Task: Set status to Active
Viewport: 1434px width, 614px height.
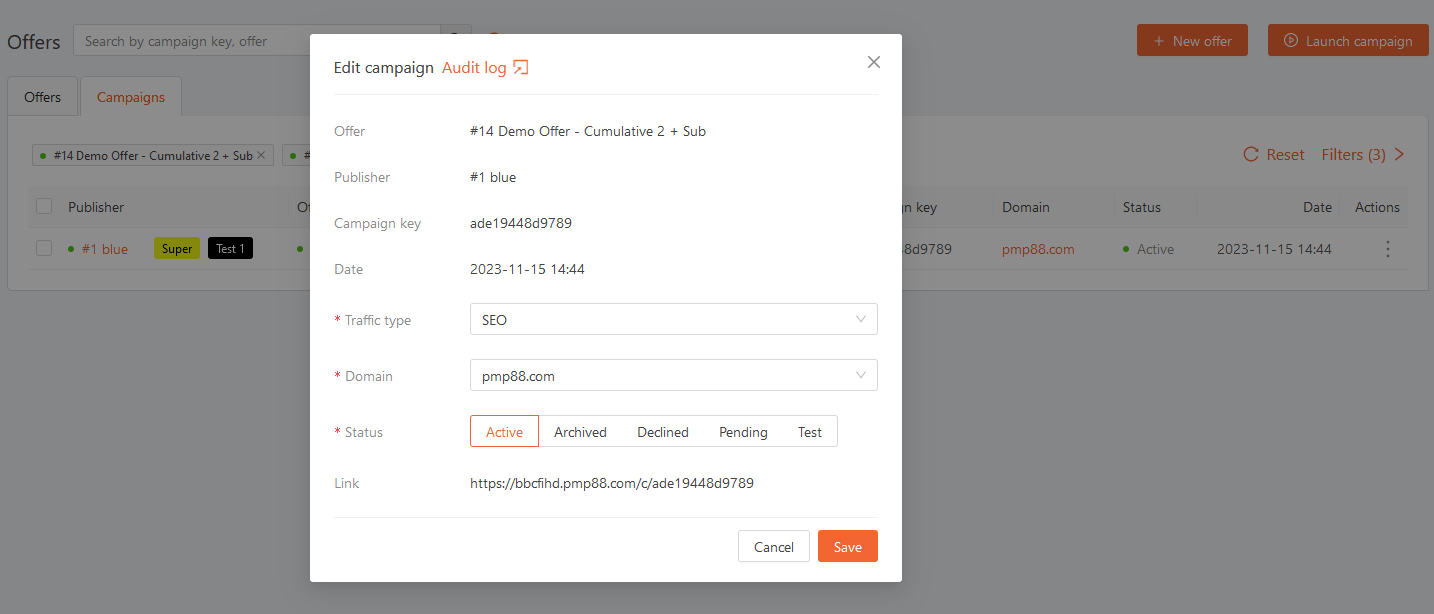Action: click(x=504, y=432)
